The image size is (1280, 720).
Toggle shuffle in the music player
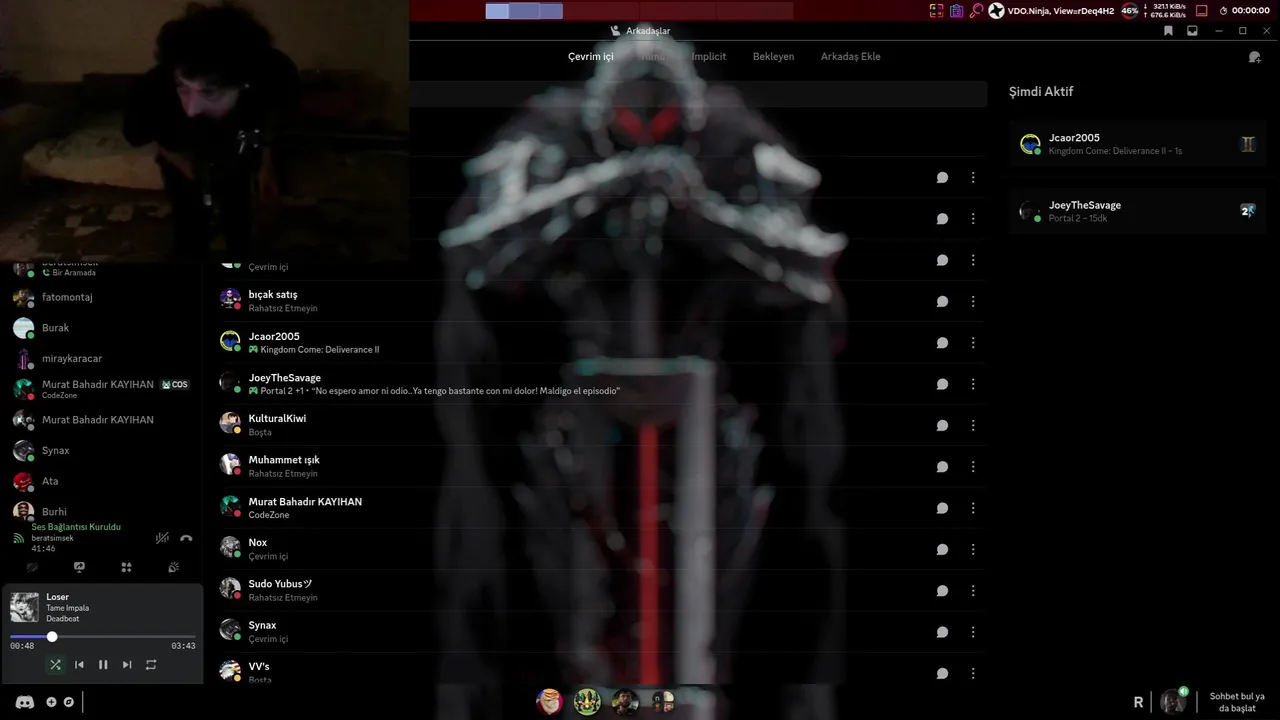[55, 665]
